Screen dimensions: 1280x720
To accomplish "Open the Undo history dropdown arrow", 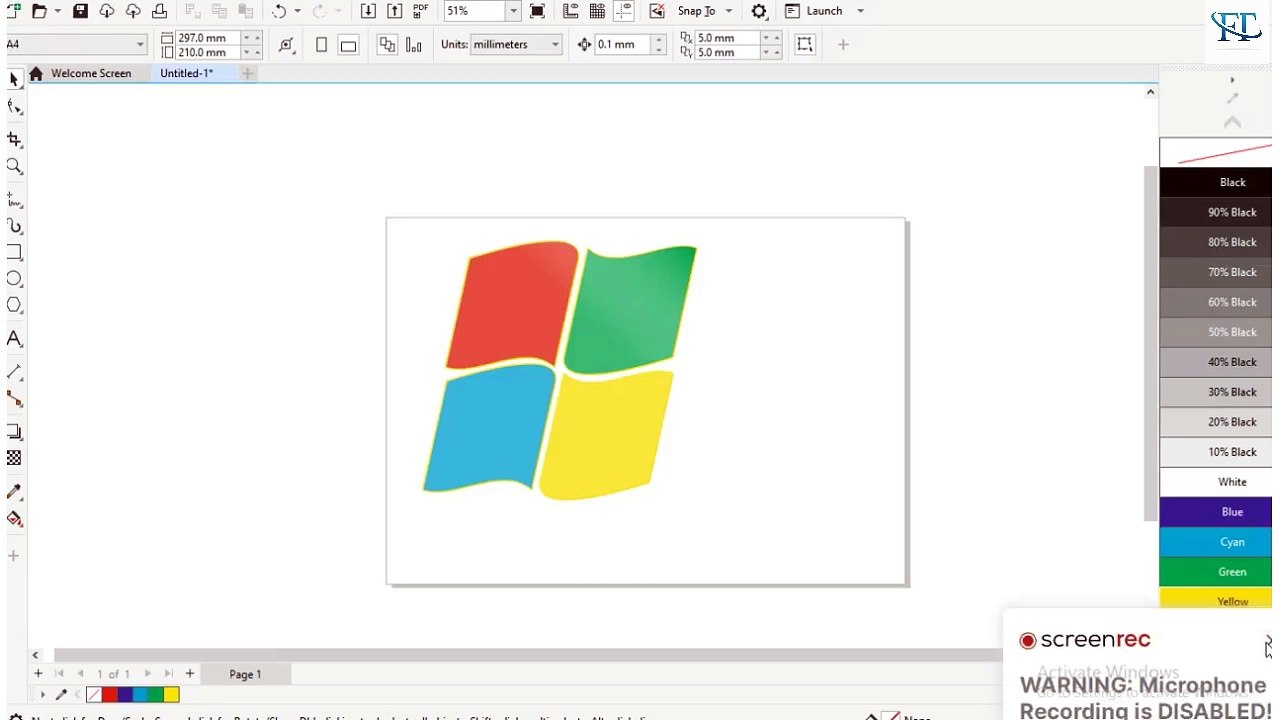I will [x=297, y=11].
